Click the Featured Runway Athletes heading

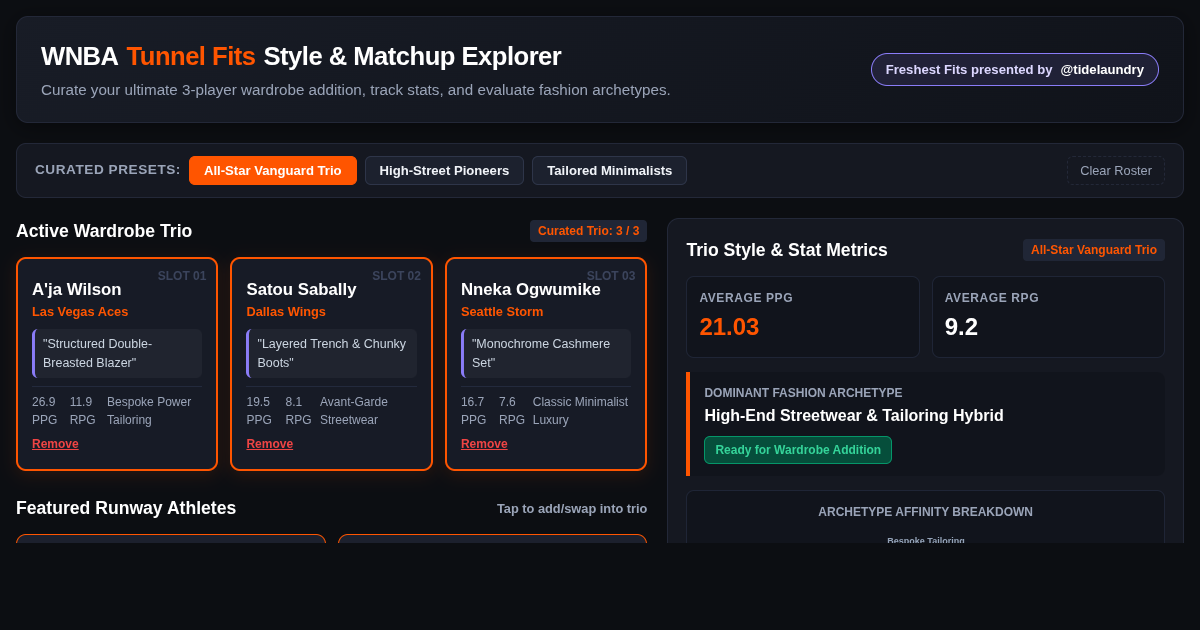126,508
